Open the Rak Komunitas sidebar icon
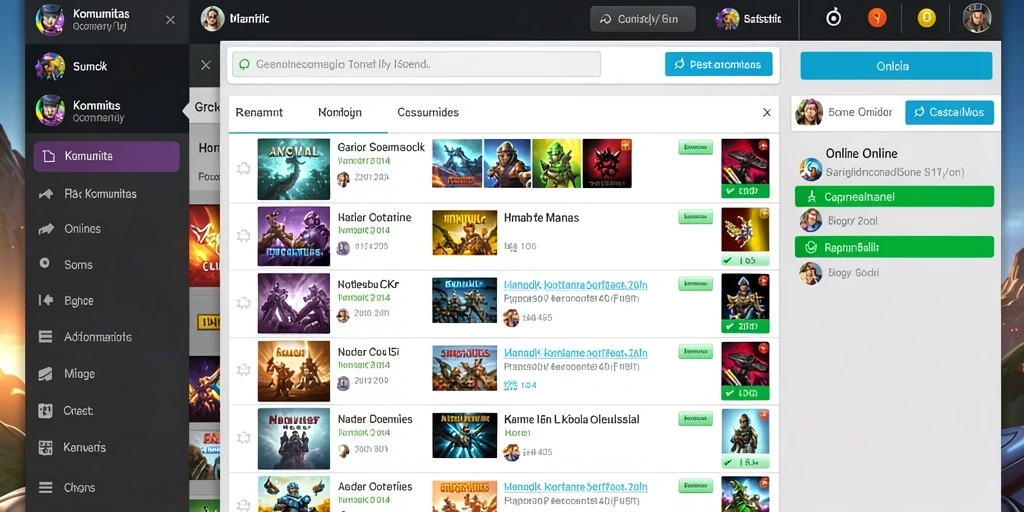The height and width of the screenshot is (512, 1024). [46, 194]
